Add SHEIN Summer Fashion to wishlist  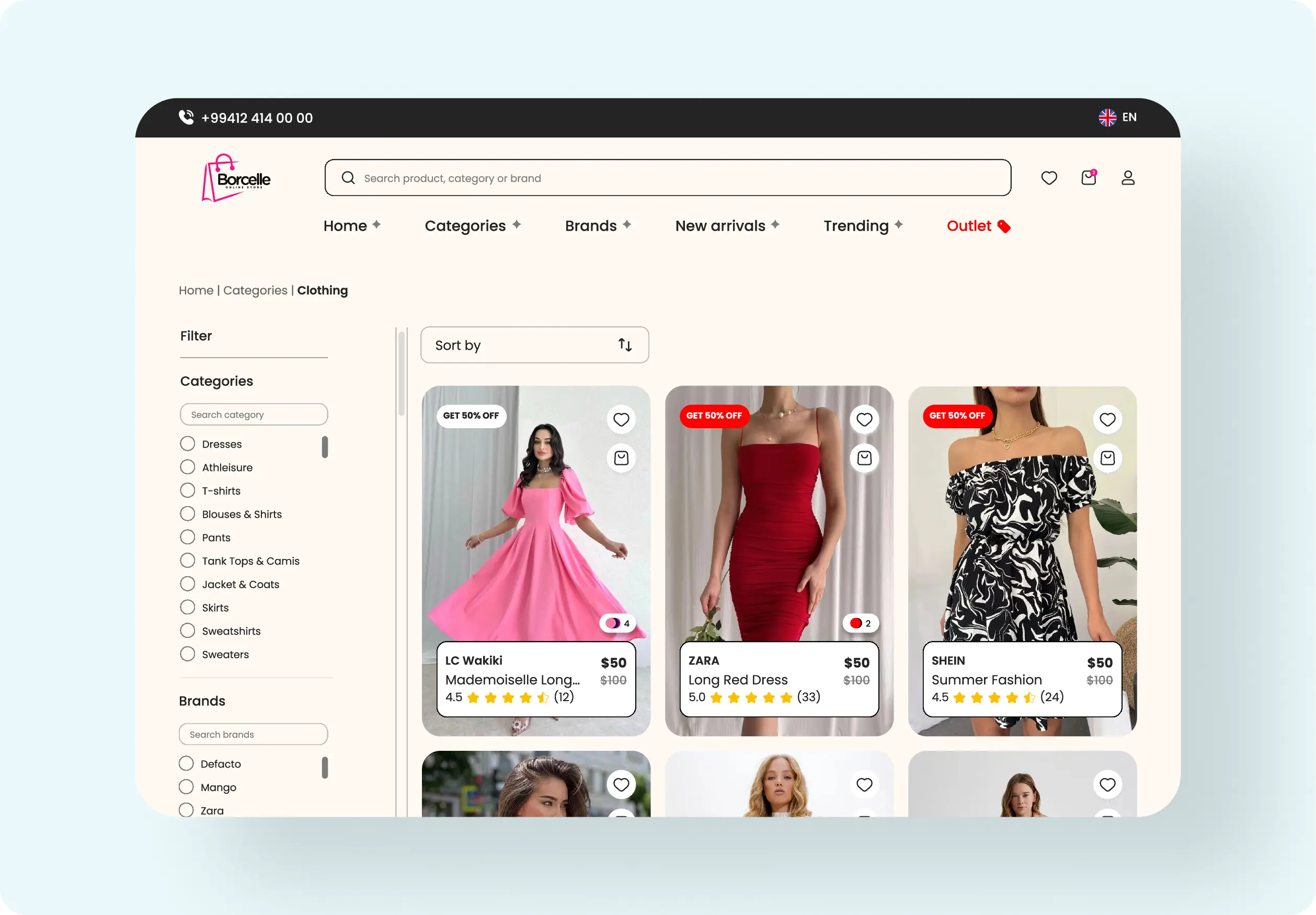tap(1107, 420)
